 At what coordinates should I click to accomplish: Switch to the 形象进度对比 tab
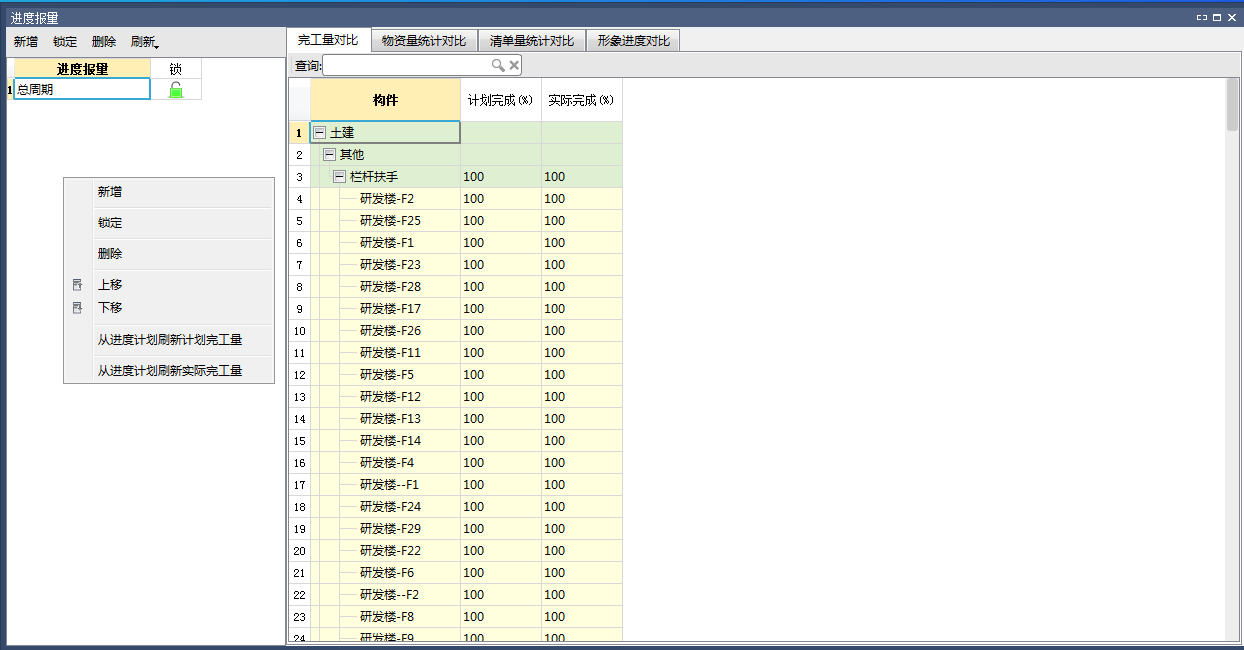coord(634,41)
